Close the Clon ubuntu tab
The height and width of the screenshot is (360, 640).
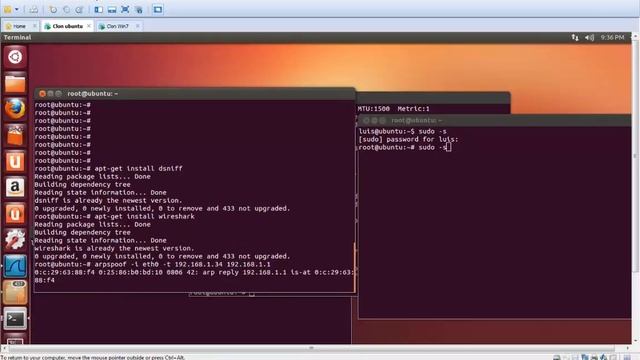[89, 26]
